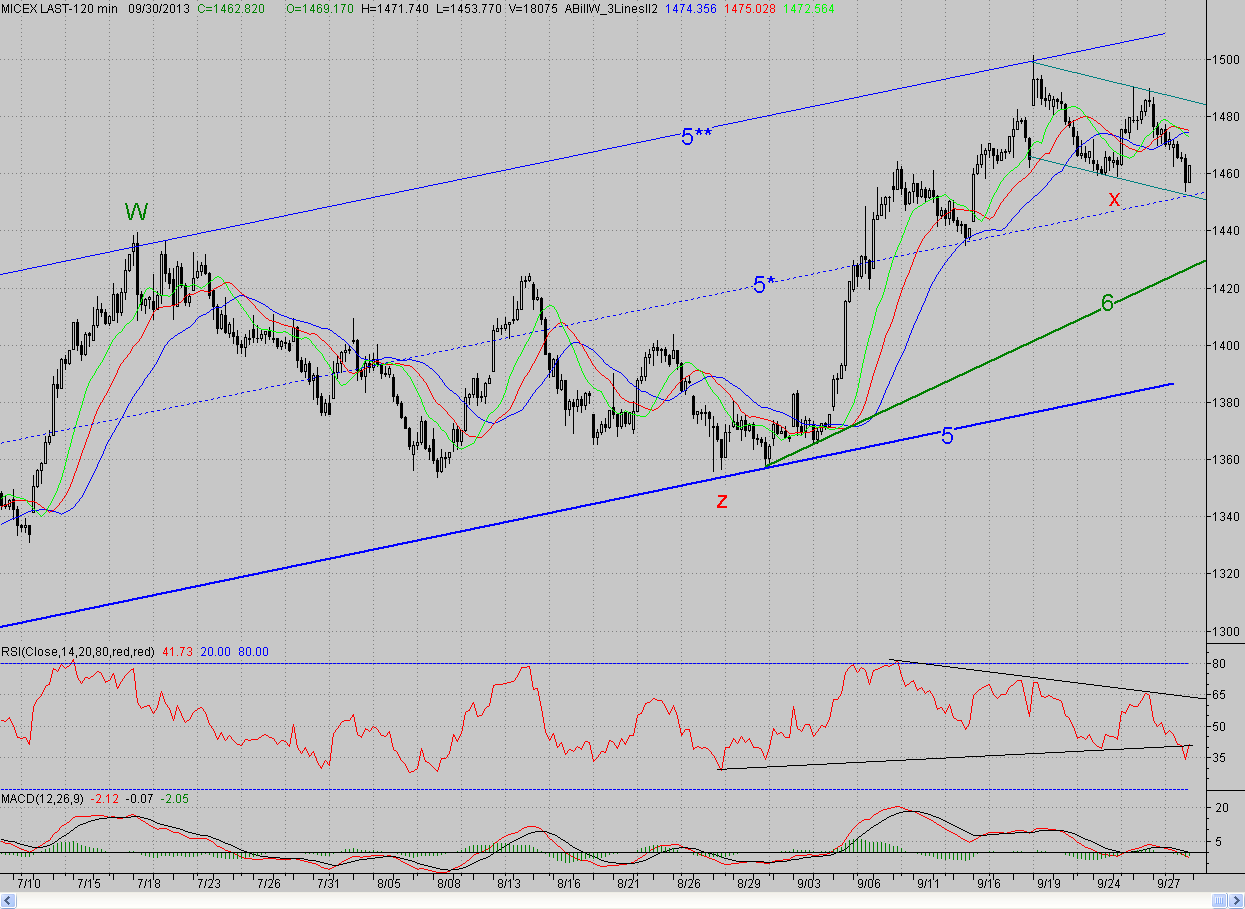
Task: Click the high value H=1471.740
Action: pos(395,9)
